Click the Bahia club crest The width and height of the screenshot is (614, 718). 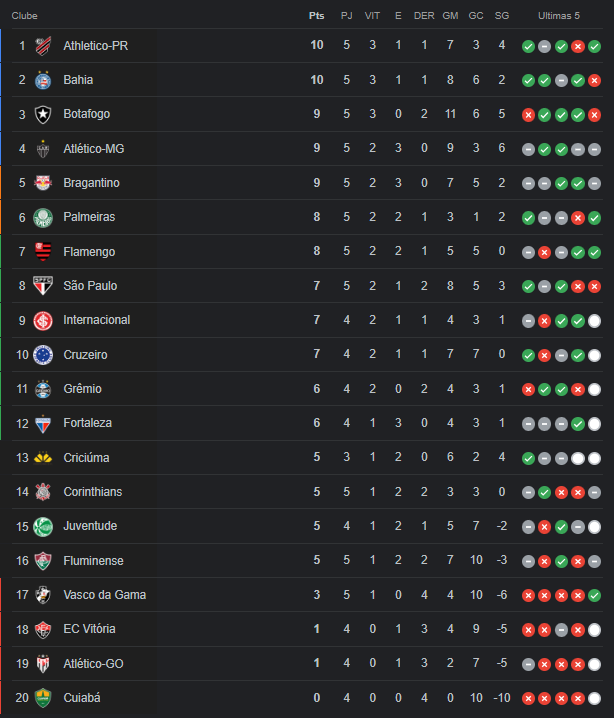tap(43, 80)
